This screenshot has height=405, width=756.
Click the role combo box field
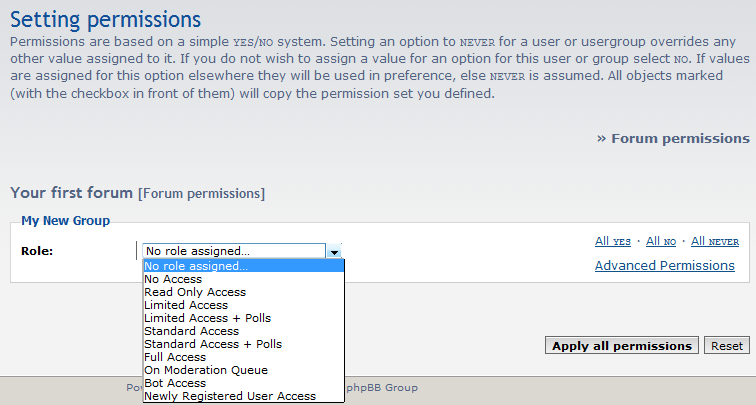click(234, 252)
